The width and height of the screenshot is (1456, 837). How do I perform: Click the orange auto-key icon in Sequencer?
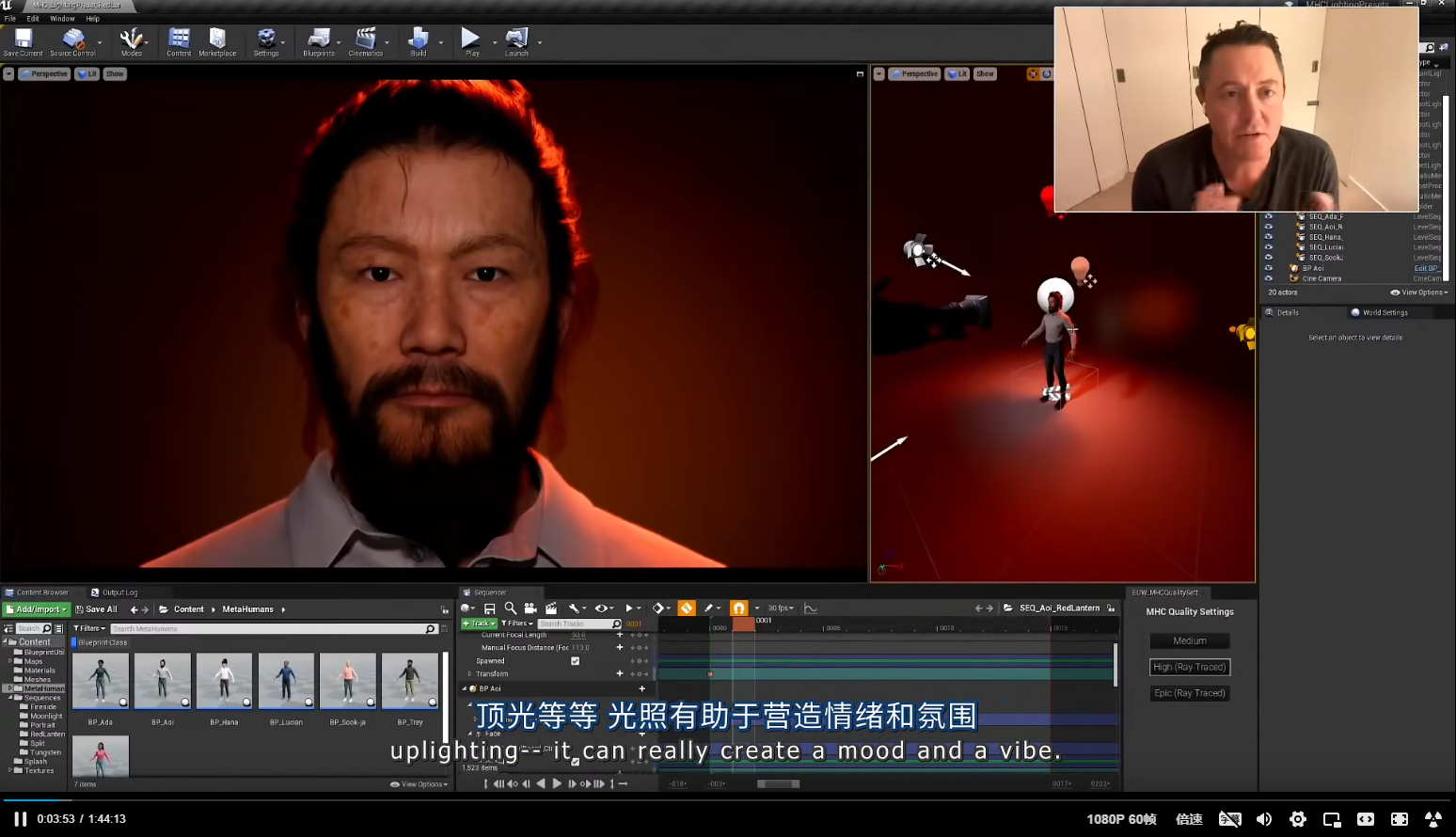pyautogui.click(x=687, y=608)
